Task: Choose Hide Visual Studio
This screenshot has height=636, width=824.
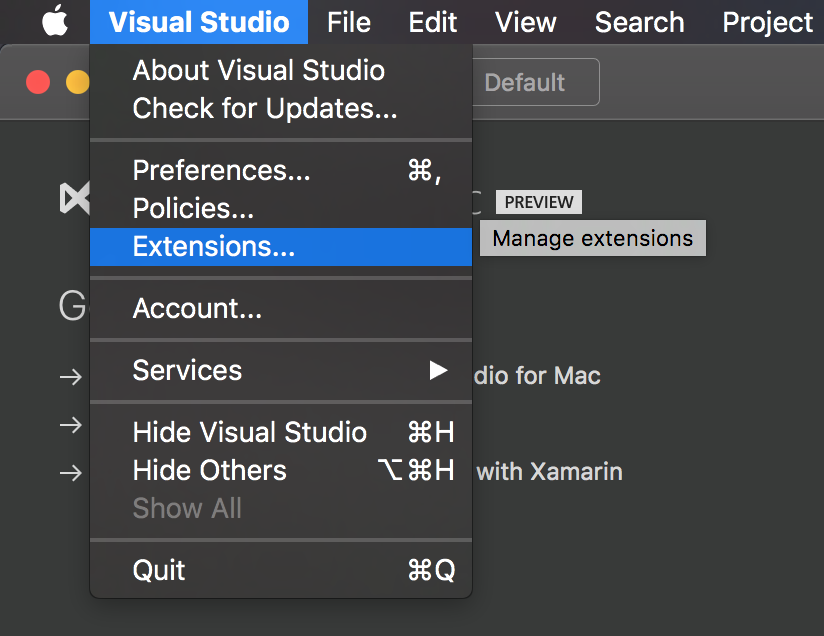Action: coord(281,432)
